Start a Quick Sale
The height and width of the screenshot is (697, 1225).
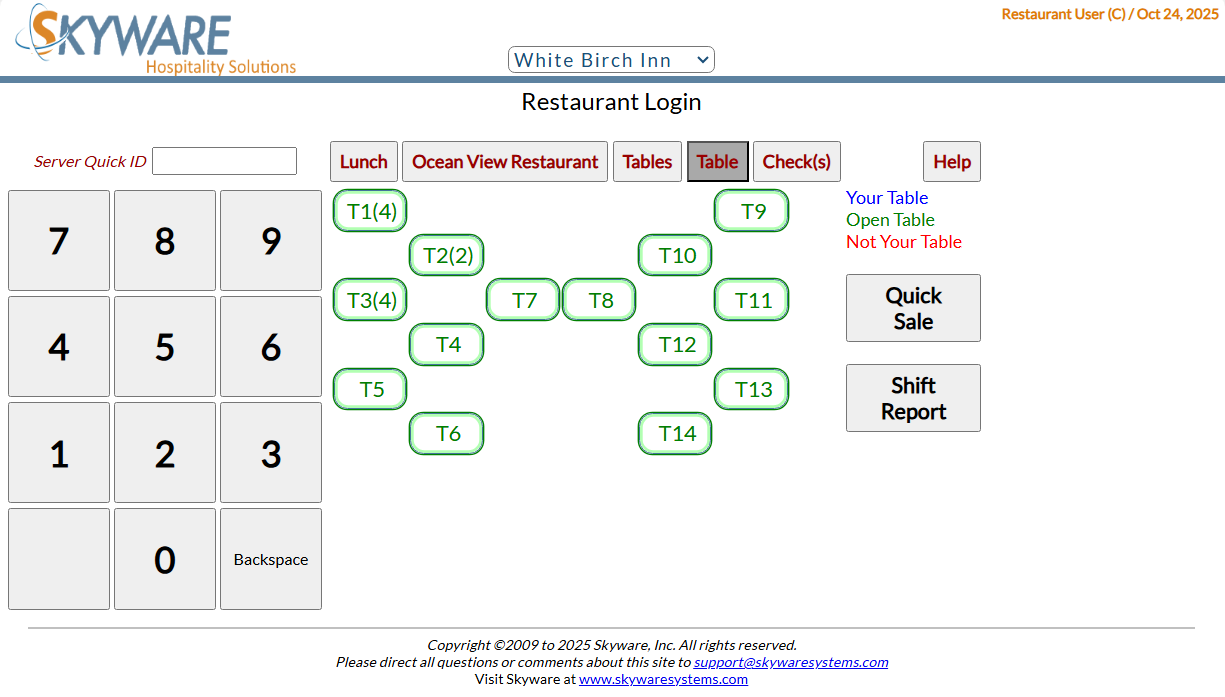pyautogui.click(x=913, y=308)
